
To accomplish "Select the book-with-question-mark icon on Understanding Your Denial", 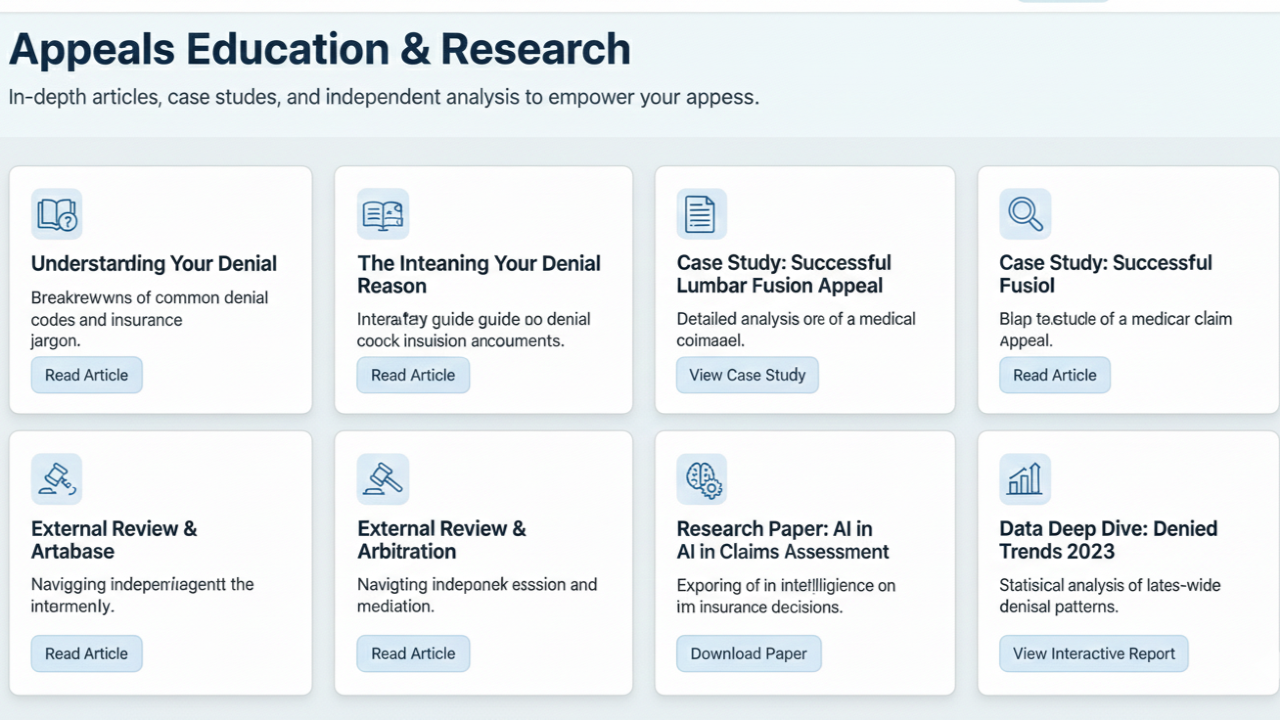I will point(57,213).
